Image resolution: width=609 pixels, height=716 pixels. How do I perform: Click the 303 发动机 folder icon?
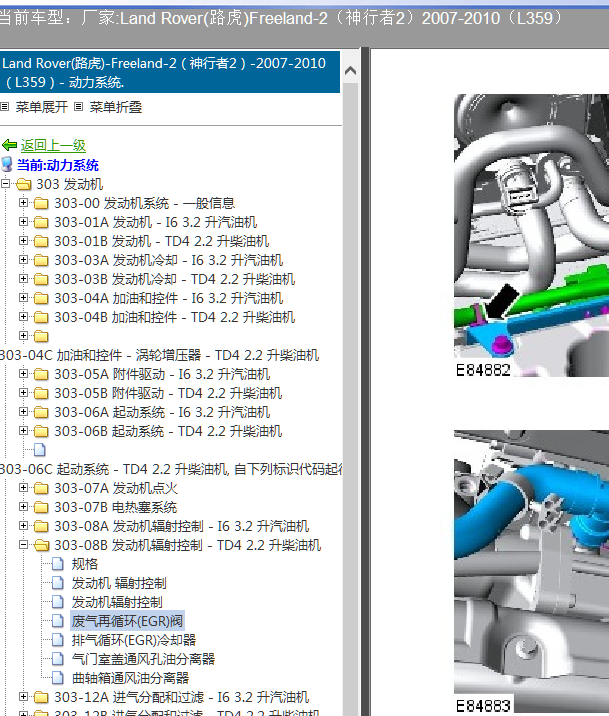tap(23, 184)
